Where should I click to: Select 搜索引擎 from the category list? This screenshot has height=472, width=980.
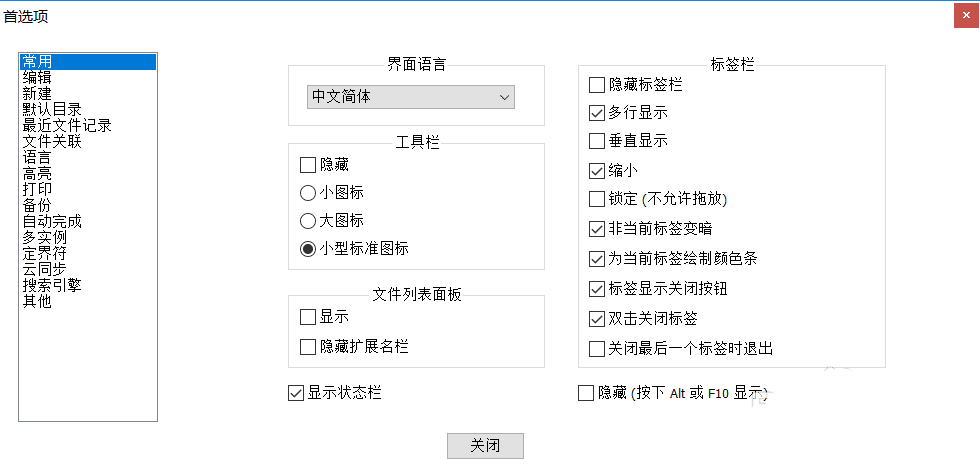coord(52,285)
